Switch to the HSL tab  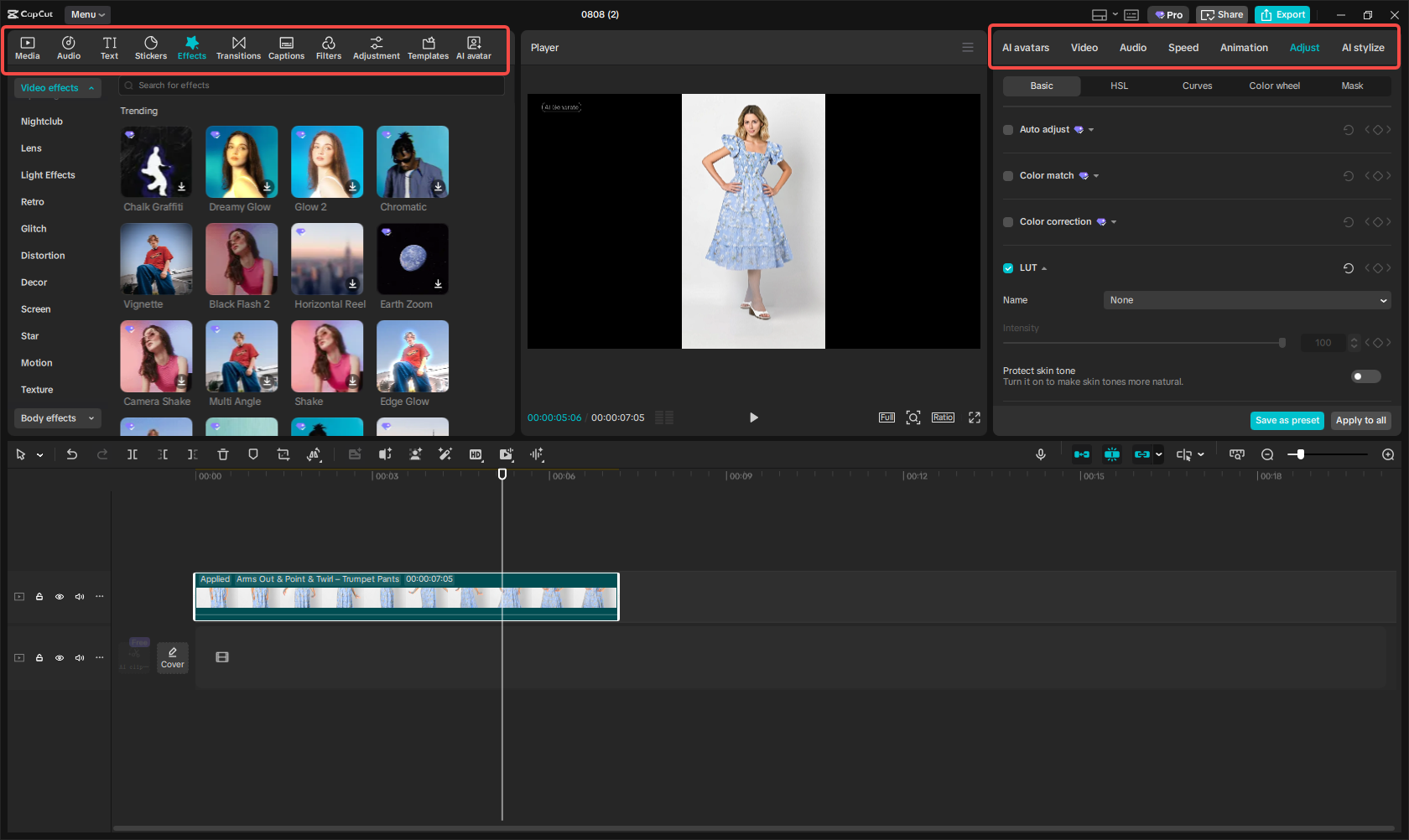[x=1119, y=86]
